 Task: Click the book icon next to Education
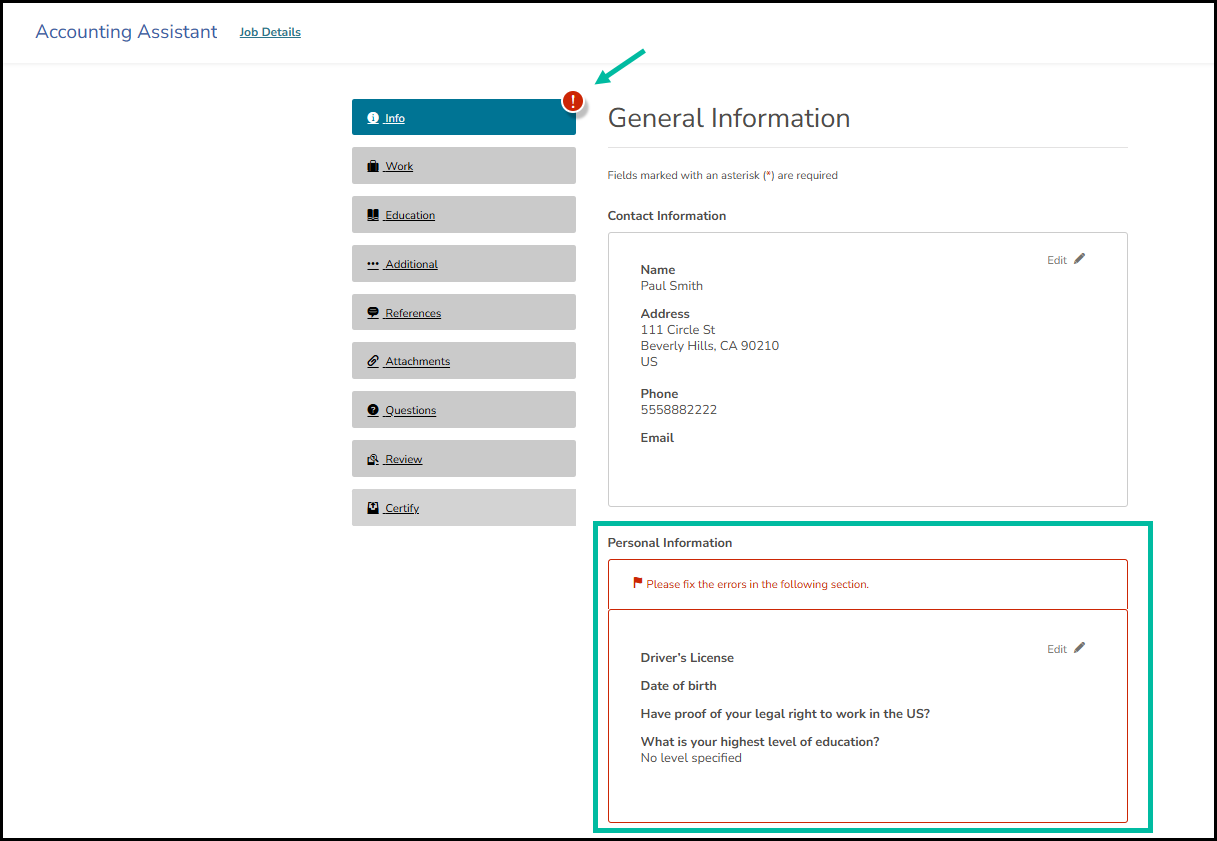coord(373,214)
